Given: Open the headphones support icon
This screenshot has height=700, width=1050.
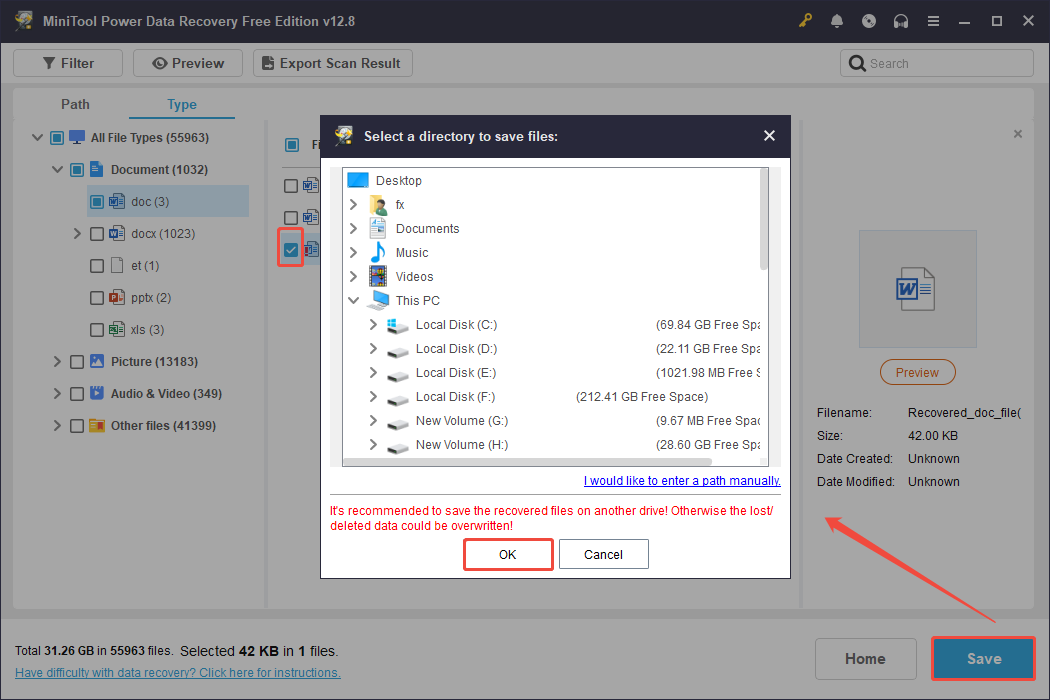Looking at the screenshot, I should pos(901,21).
